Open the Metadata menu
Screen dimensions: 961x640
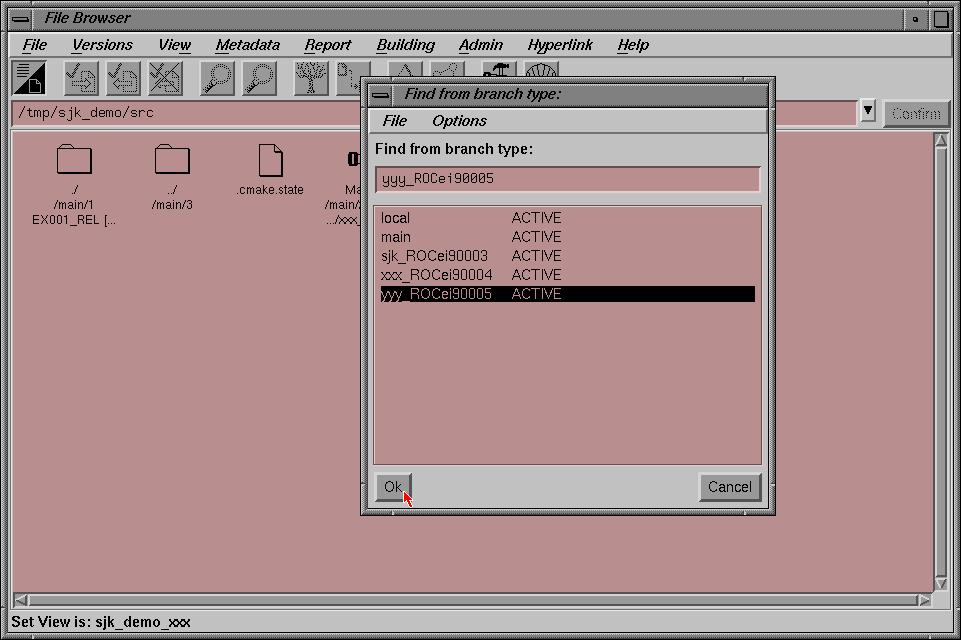tap(247, 45)
